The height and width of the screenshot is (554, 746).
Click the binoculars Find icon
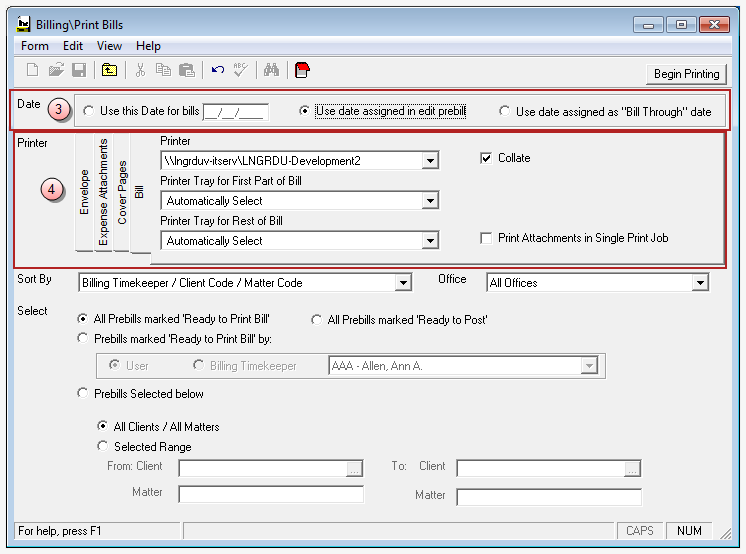[x=271, y=70]
